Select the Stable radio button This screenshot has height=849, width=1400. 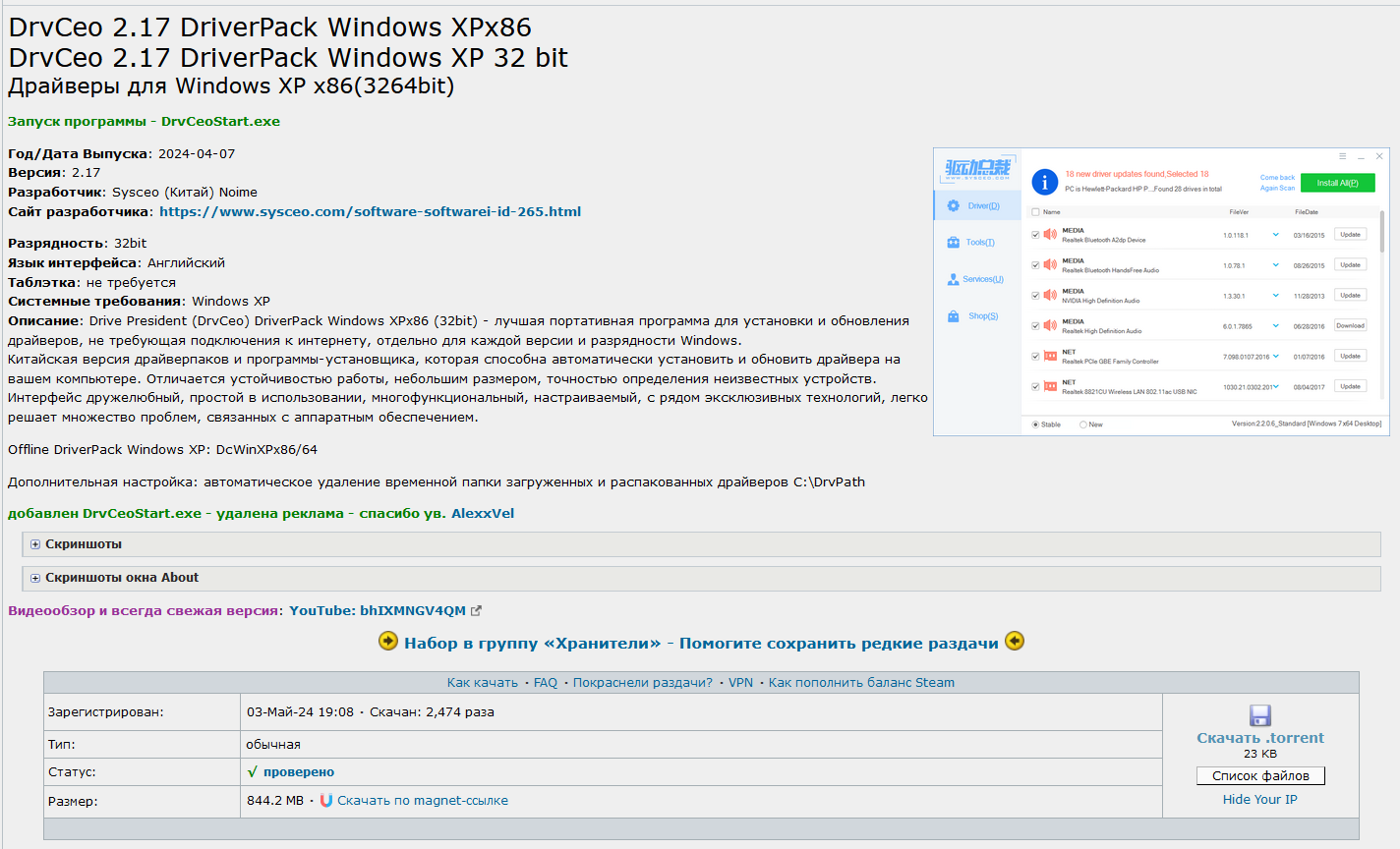[x=1035, y=424]
